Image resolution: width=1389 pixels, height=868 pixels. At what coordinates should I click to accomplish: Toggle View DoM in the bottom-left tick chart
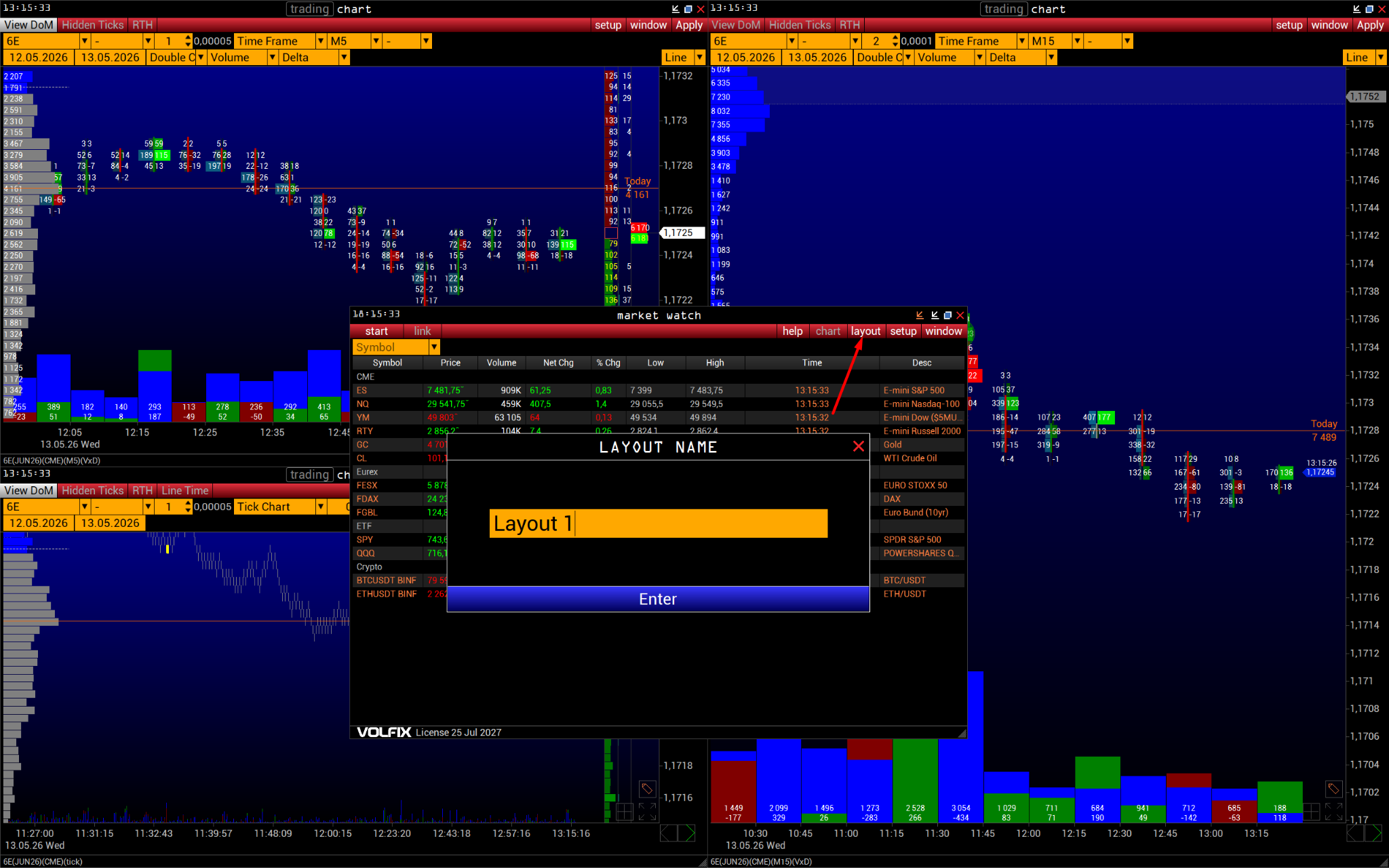(28, 490)
